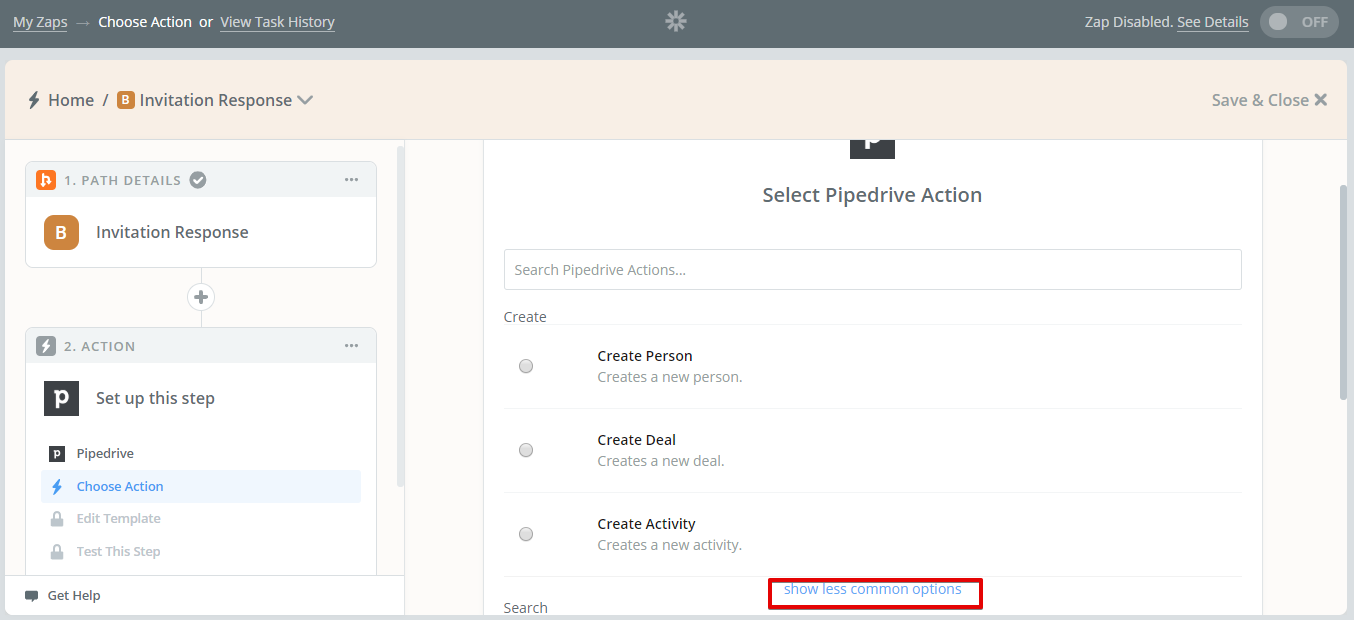
Task: Open the three-dot menu for Path Details
Action: tap(351, 180)
